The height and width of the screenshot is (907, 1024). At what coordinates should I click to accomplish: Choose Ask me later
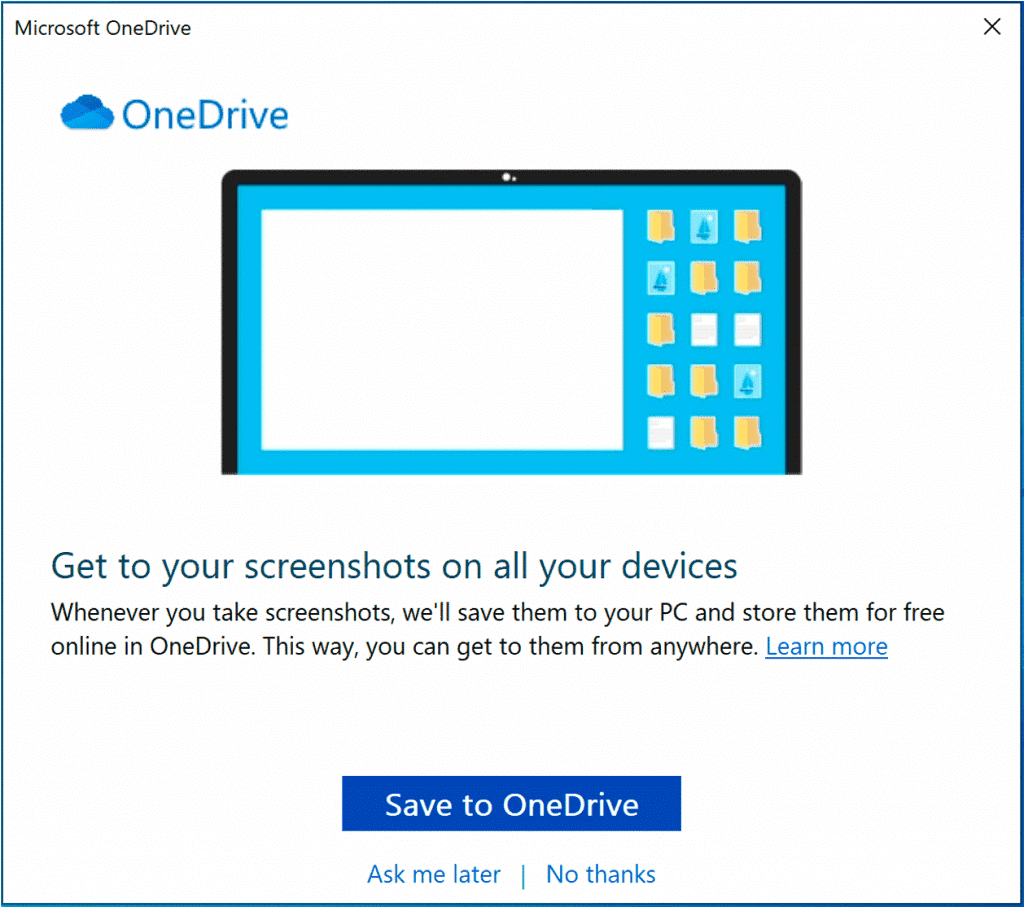[x=434, y=874]
